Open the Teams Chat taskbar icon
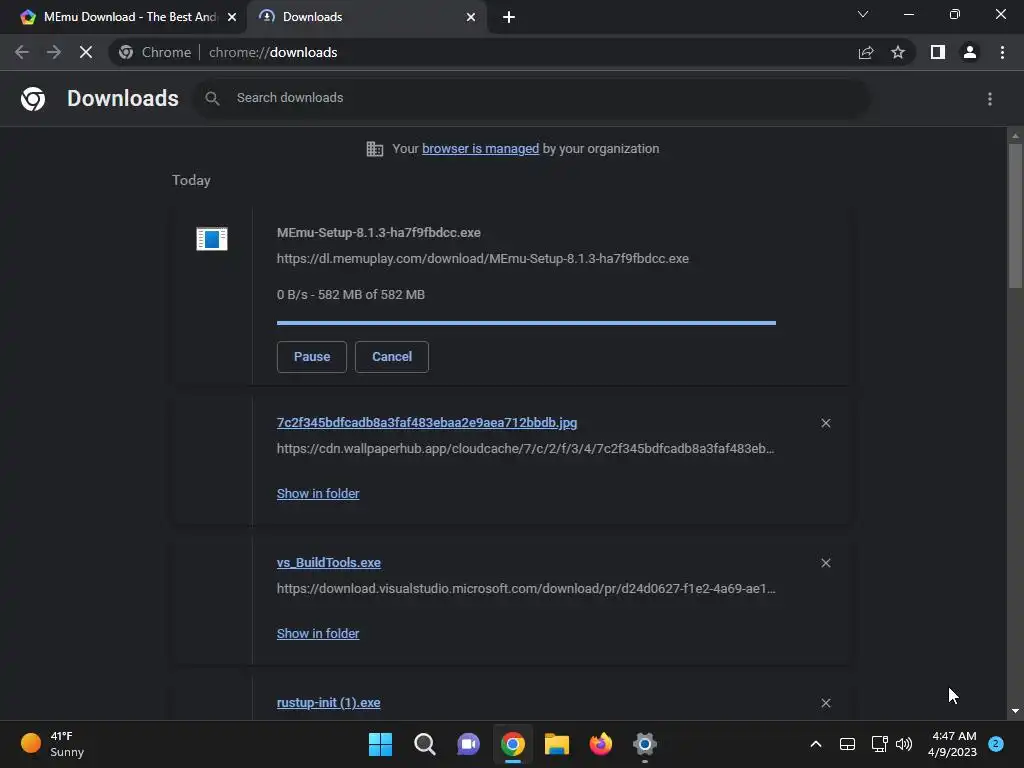 468,744
